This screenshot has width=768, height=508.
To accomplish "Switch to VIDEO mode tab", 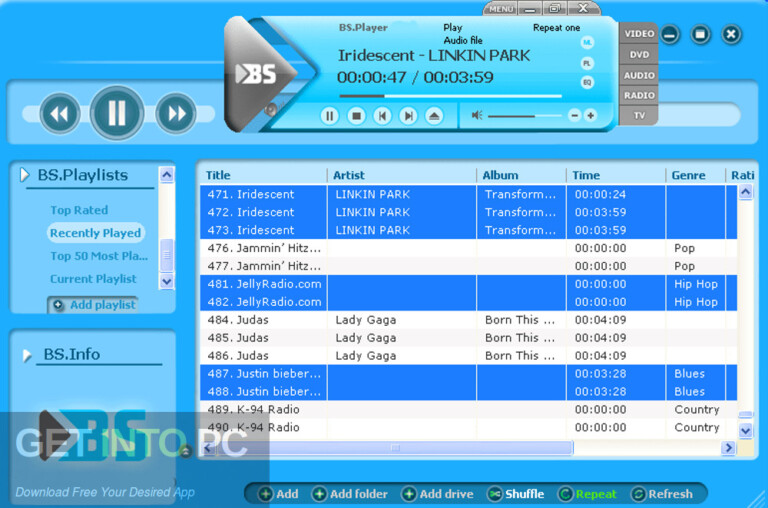I will point(639,33).
